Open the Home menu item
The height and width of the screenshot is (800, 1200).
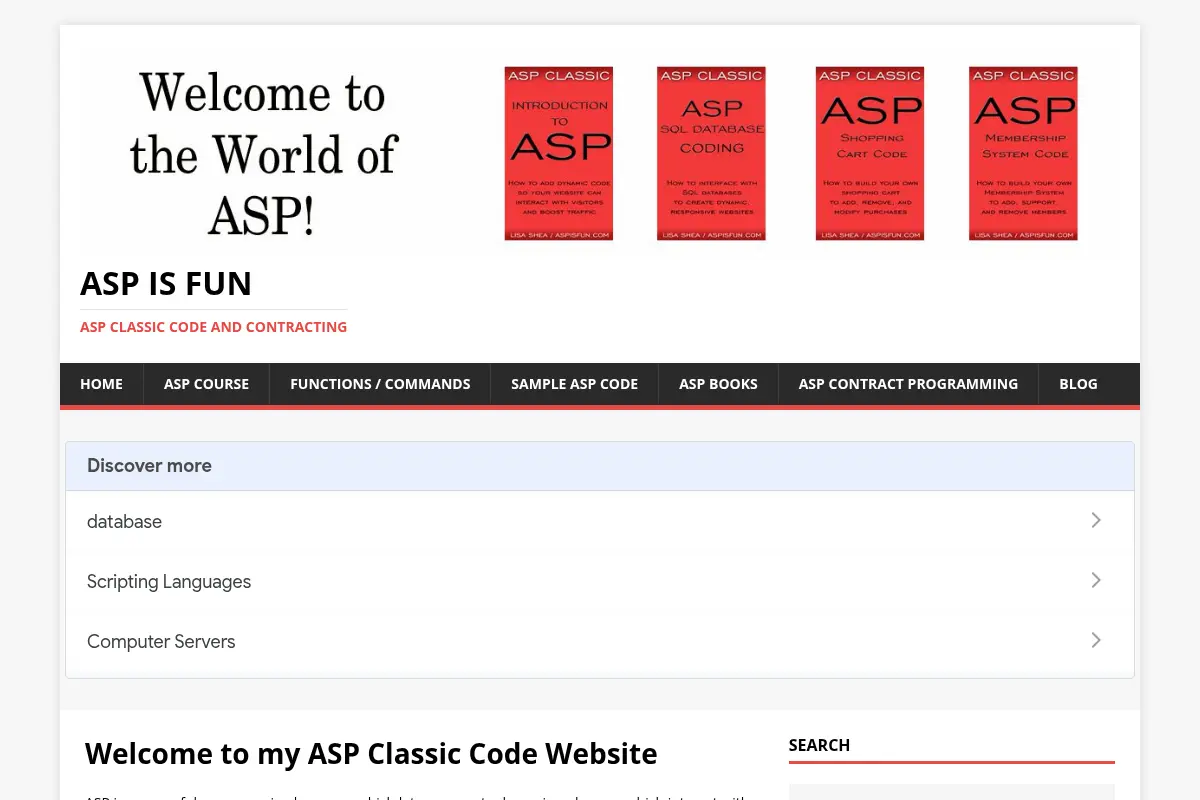(102, 384)
